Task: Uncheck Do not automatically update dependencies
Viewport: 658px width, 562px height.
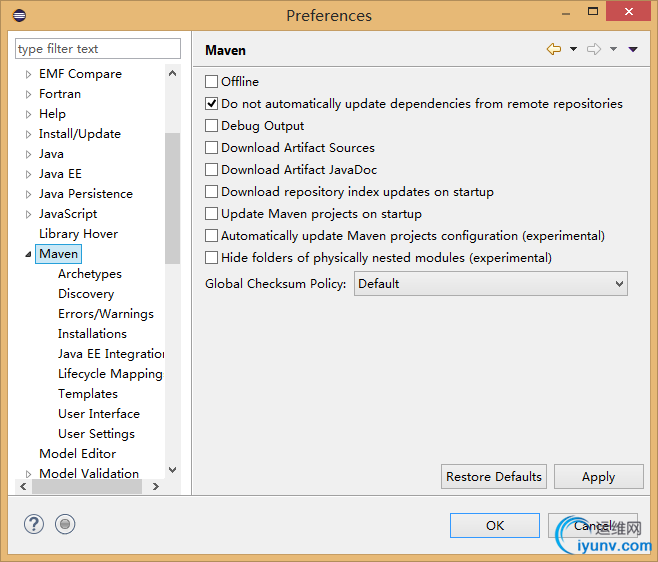Action: [212, 104]
